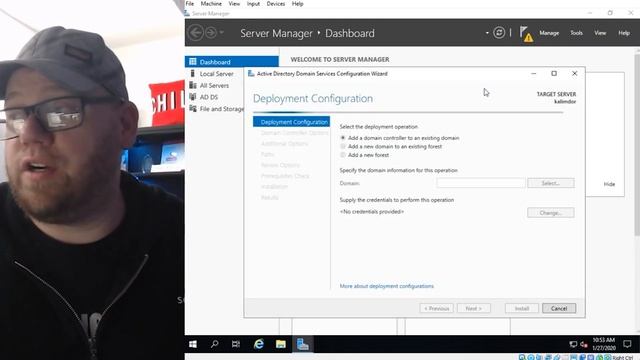640x360 pixels.
Task: Click the refresh icon in Server Manager header
Action: pyautogui.click(x=499, y=33)
